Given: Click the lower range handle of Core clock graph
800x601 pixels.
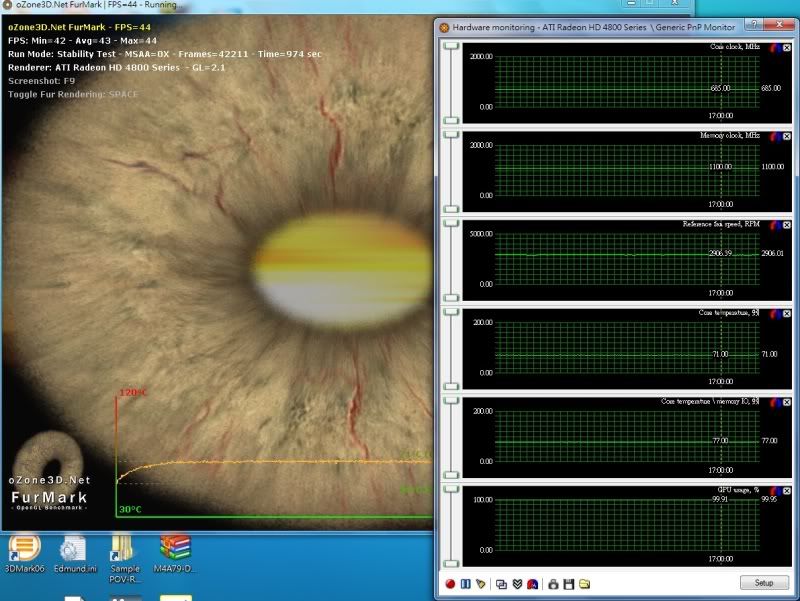Looking at the screenshot, I should [x=451, y=120].
